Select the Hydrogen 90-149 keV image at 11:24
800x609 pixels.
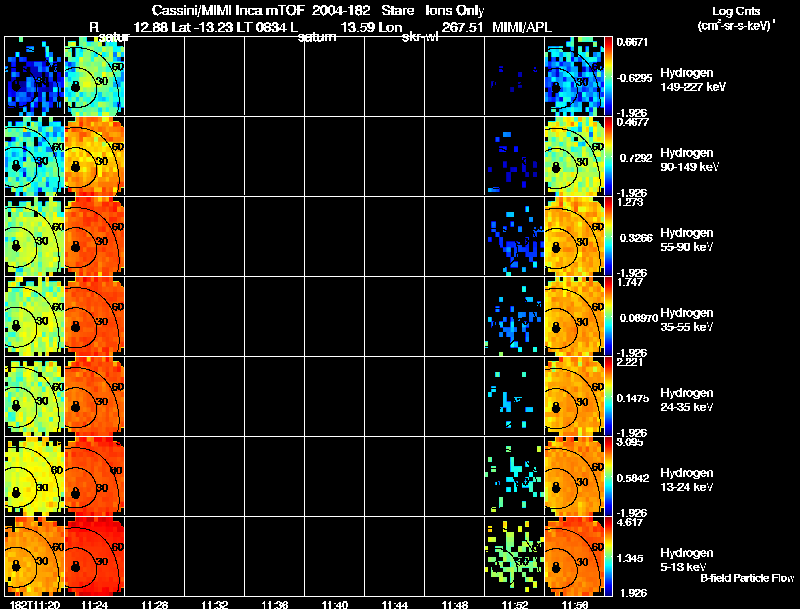pyautogui.click(x=94, y=156)
